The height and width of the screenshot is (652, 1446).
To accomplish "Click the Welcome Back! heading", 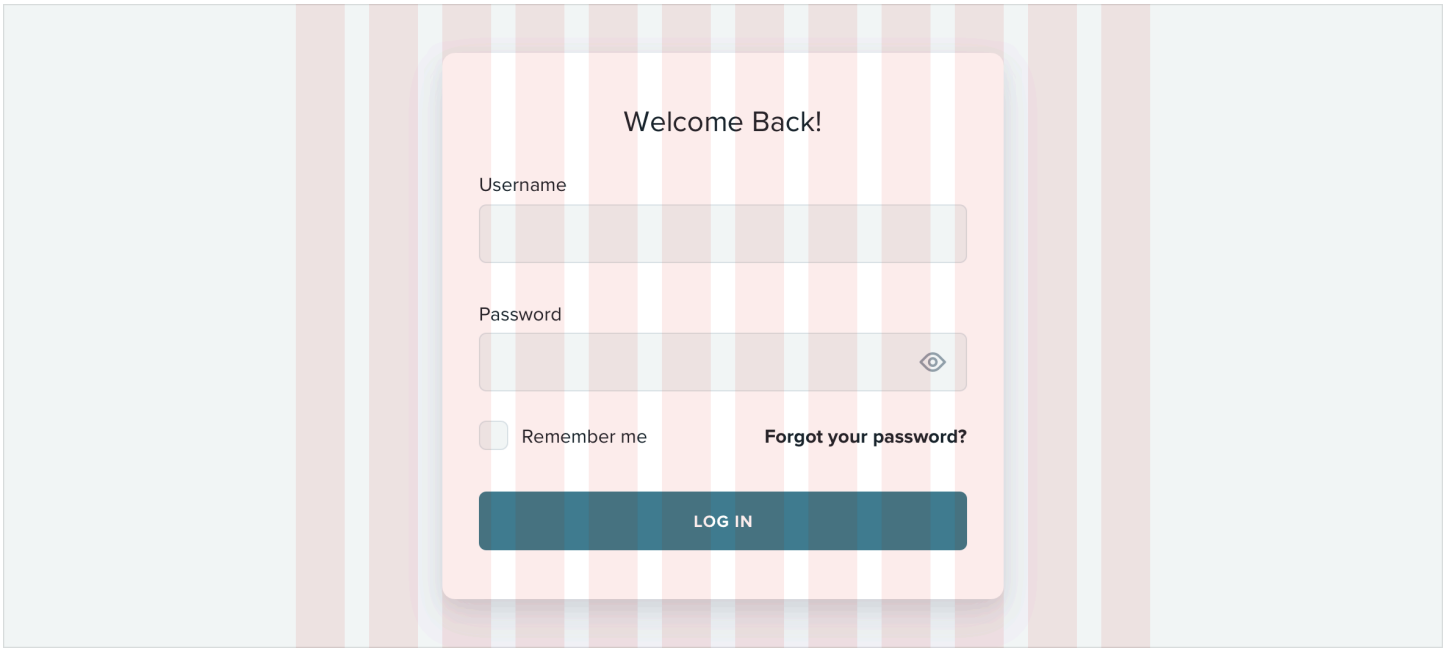I will 722,122.
